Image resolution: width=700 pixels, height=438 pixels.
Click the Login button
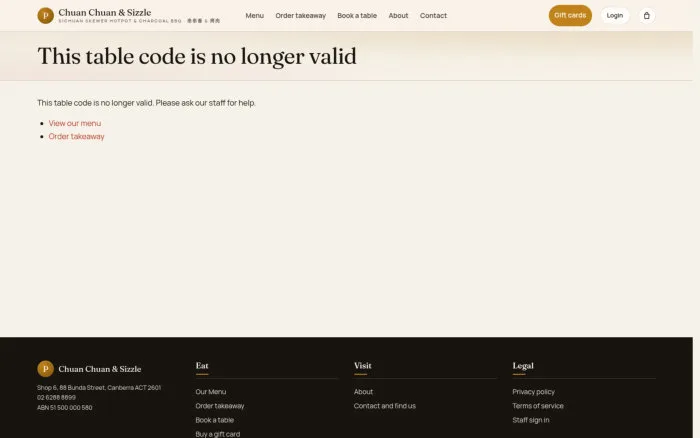pos(615,16)
